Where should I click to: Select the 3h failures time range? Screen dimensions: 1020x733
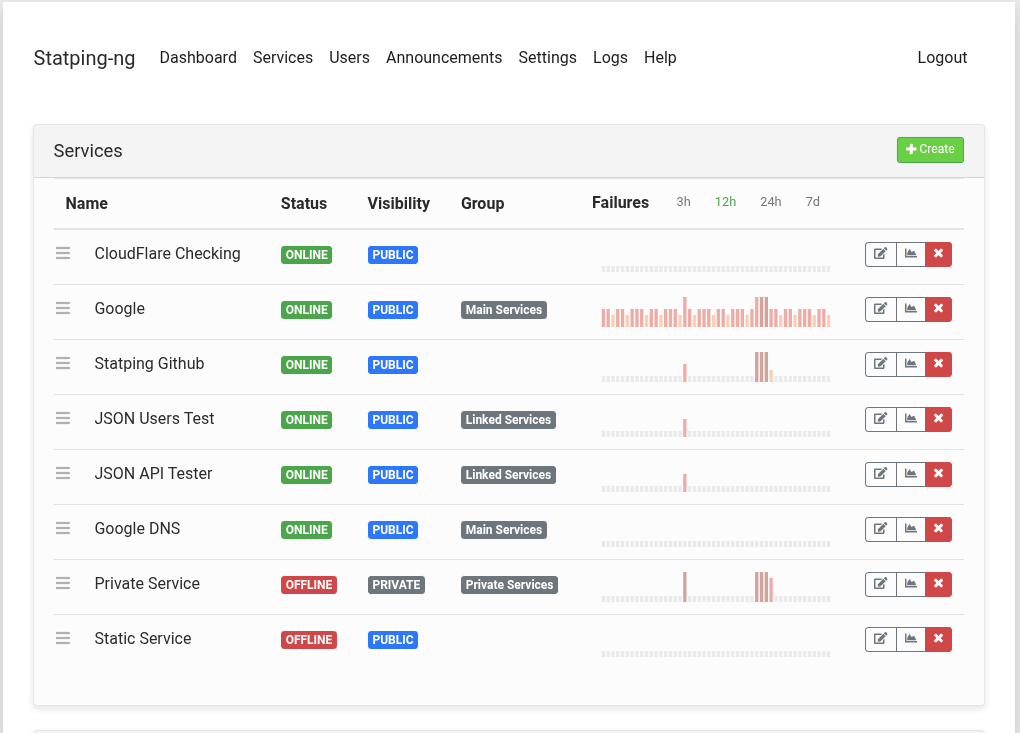(683, 202)
